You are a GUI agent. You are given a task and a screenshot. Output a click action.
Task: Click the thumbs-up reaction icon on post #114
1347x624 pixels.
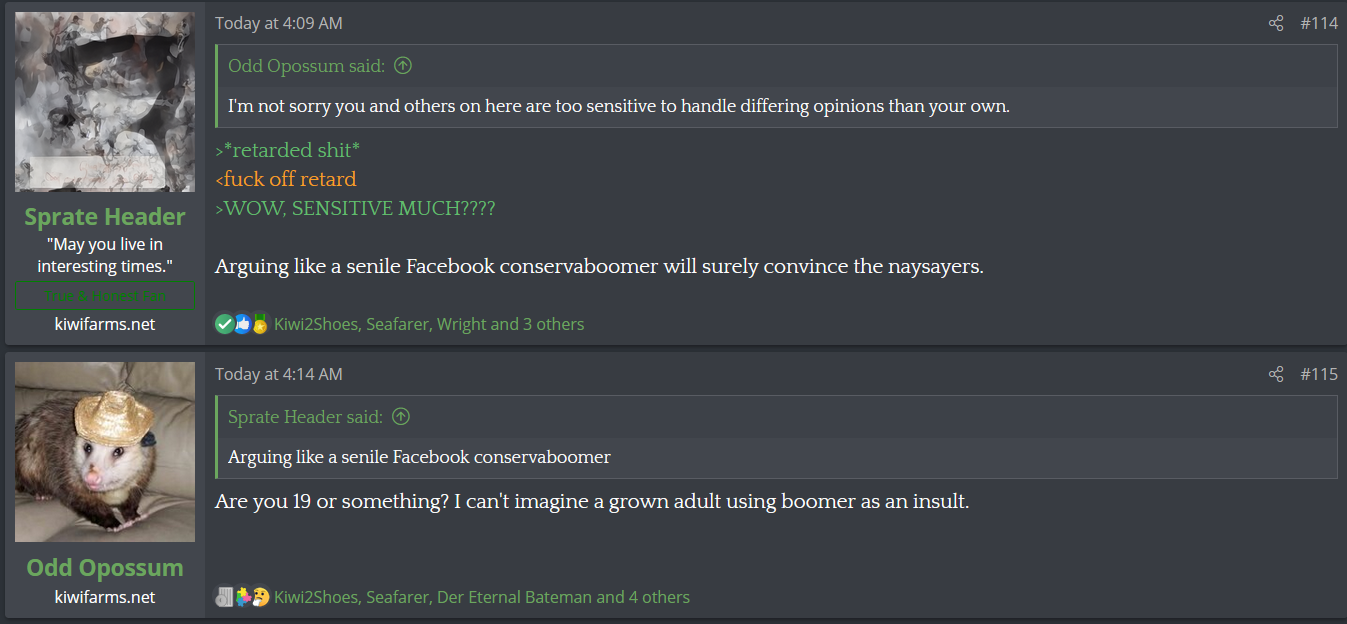(x=242, y=324)
